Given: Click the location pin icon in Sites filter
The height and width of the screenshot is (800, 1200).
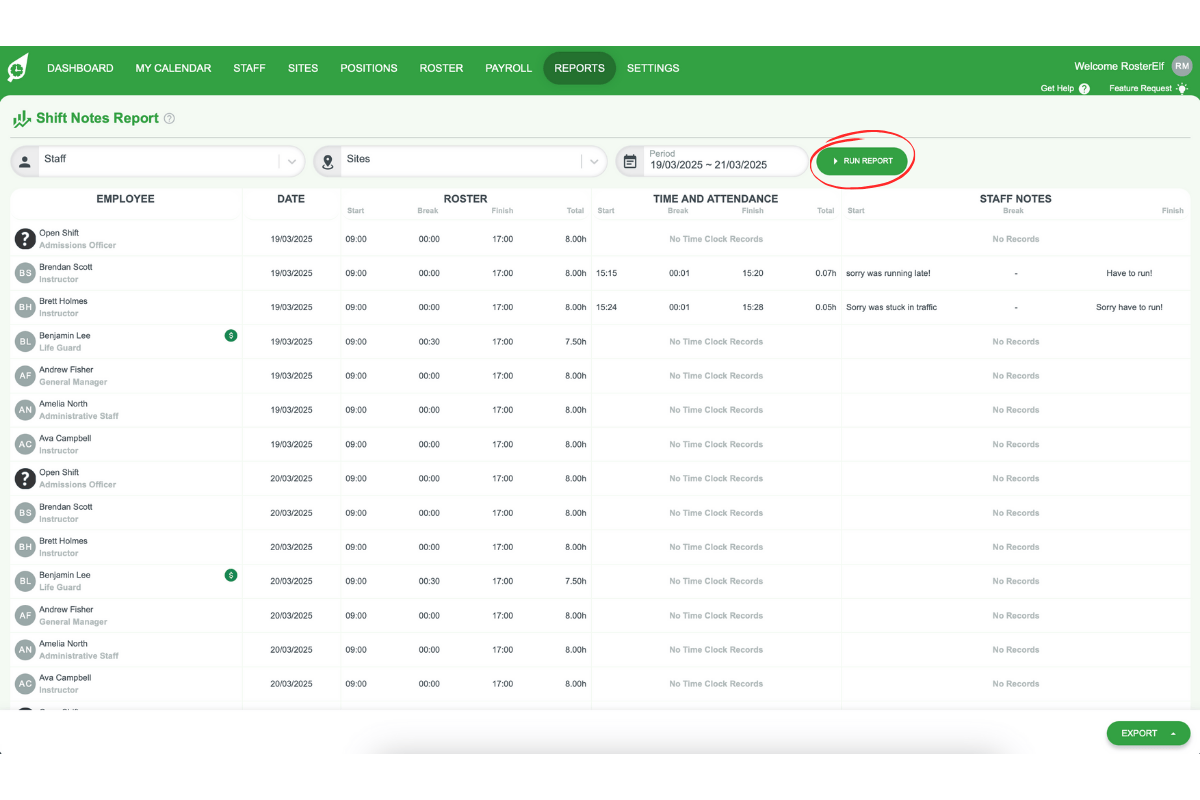Looking at the screenshot, I should click(x=327, y=160).
